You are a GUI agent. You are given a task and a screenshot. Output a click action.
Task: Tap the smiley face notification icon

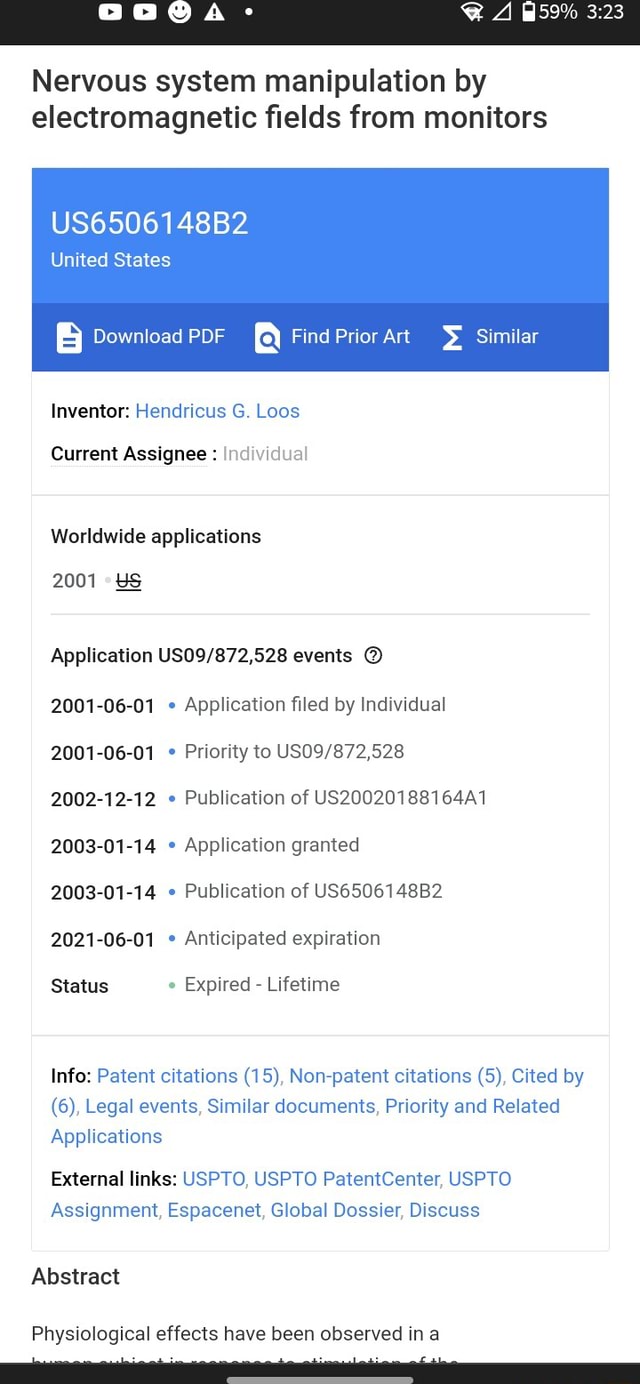180,12
